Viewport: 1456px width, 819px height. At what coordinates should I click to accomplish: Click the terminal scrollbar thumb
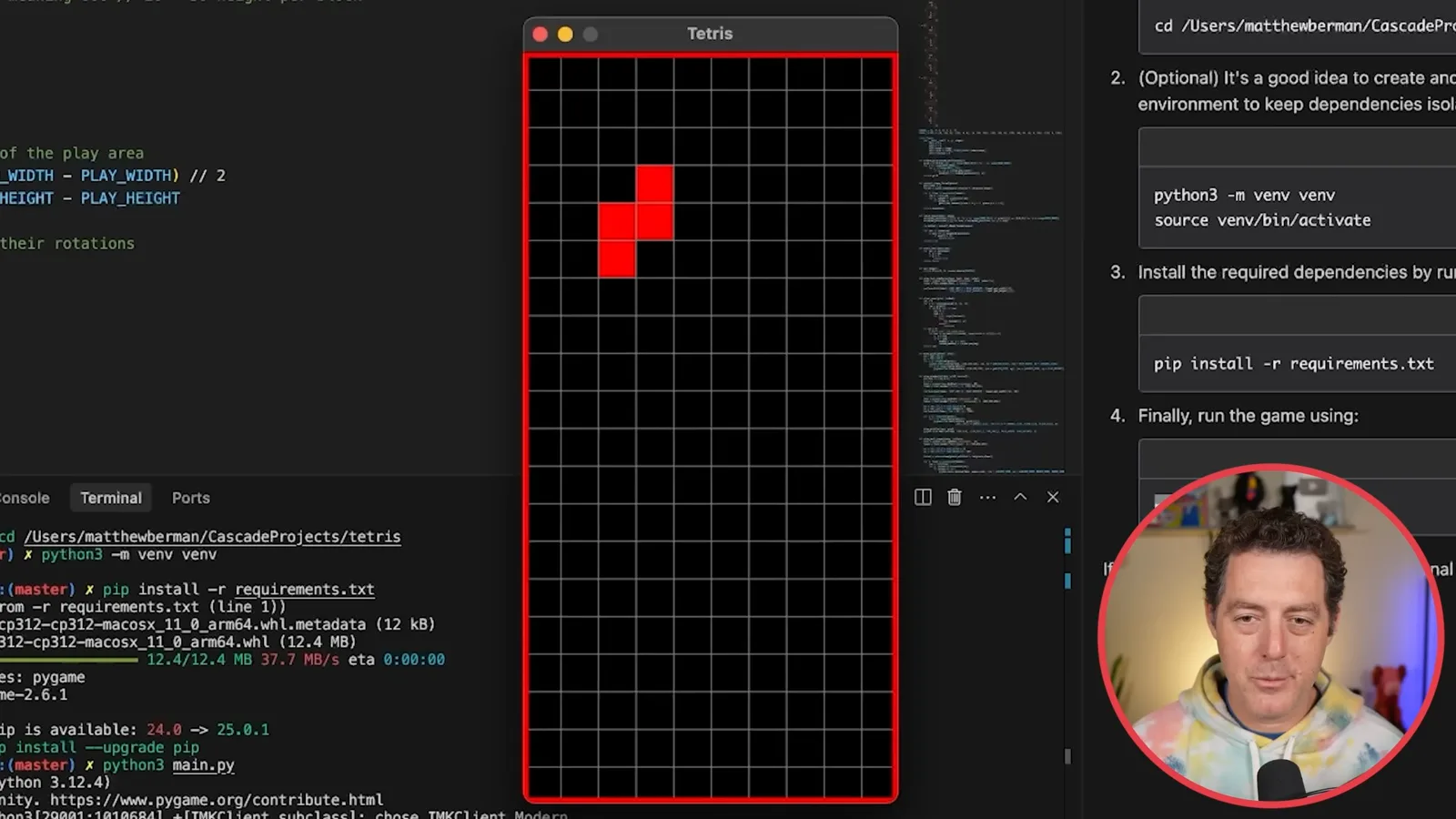[1067, 756]
